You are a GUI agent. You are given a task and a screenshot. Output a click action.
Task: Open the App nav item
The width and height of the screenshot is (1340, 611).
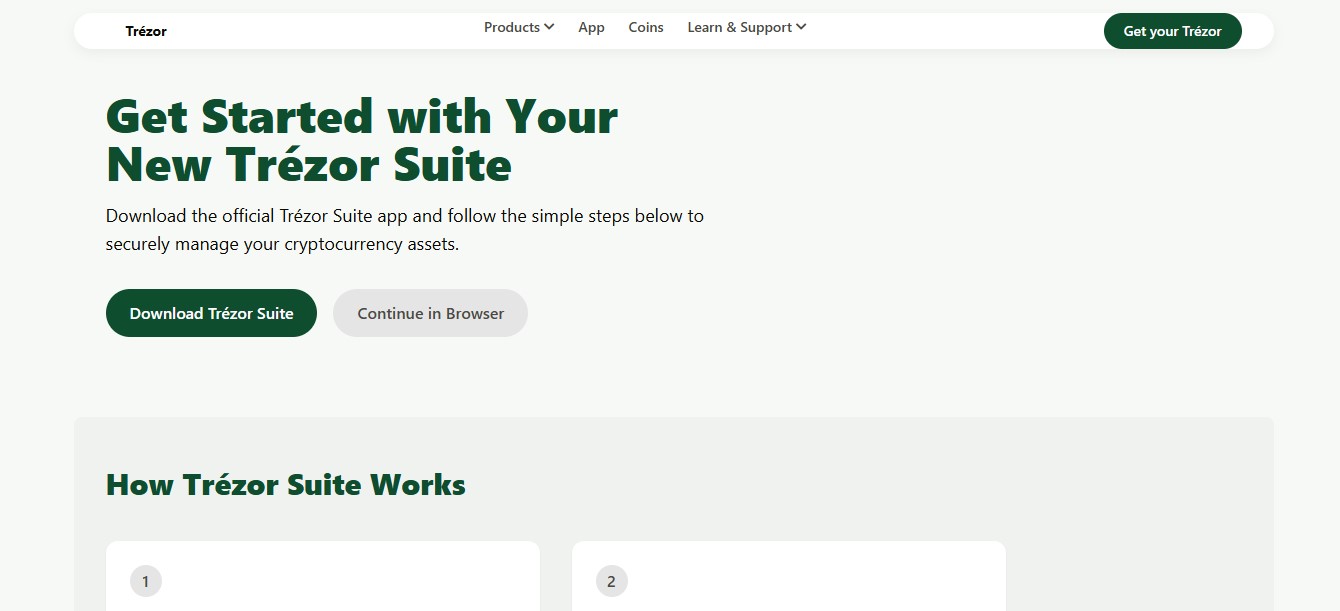point(591,28)
